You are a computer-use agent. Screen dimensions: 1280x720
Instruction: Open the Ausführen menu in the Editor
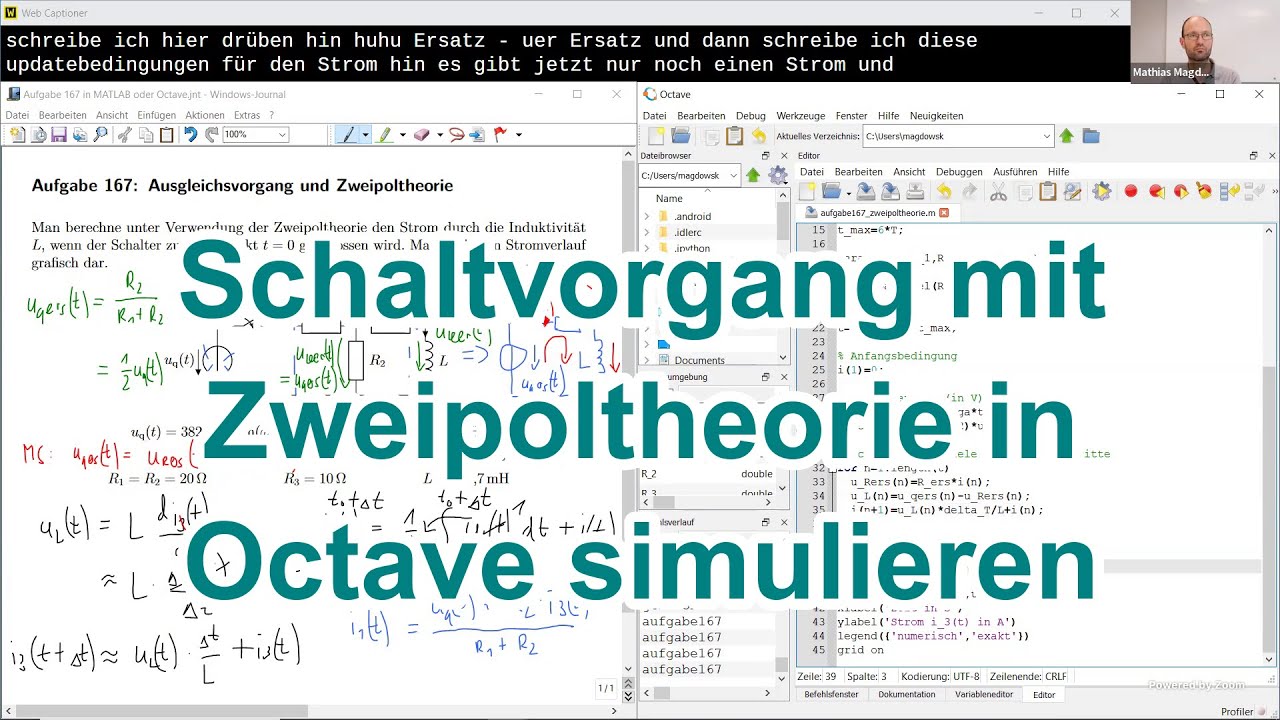coord(1016,172)
